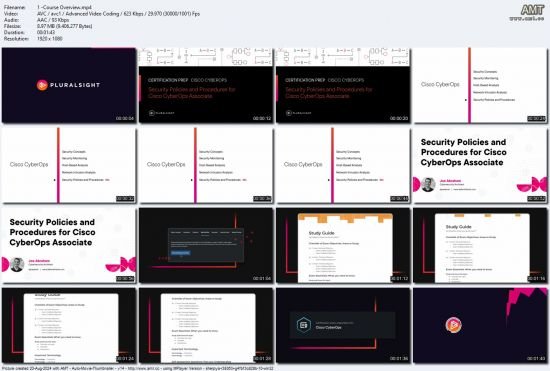The width and height of the screenshot is (550, 371).
Task: Click the author photo in the 00:00:56 thumbnail
Action: (17, 264)
